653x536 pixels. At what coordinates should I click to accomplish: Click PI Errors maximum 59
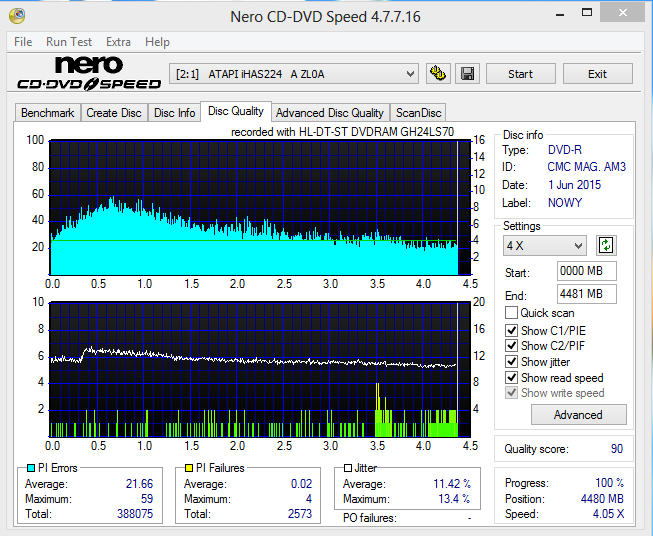click(x=147, y=499)
